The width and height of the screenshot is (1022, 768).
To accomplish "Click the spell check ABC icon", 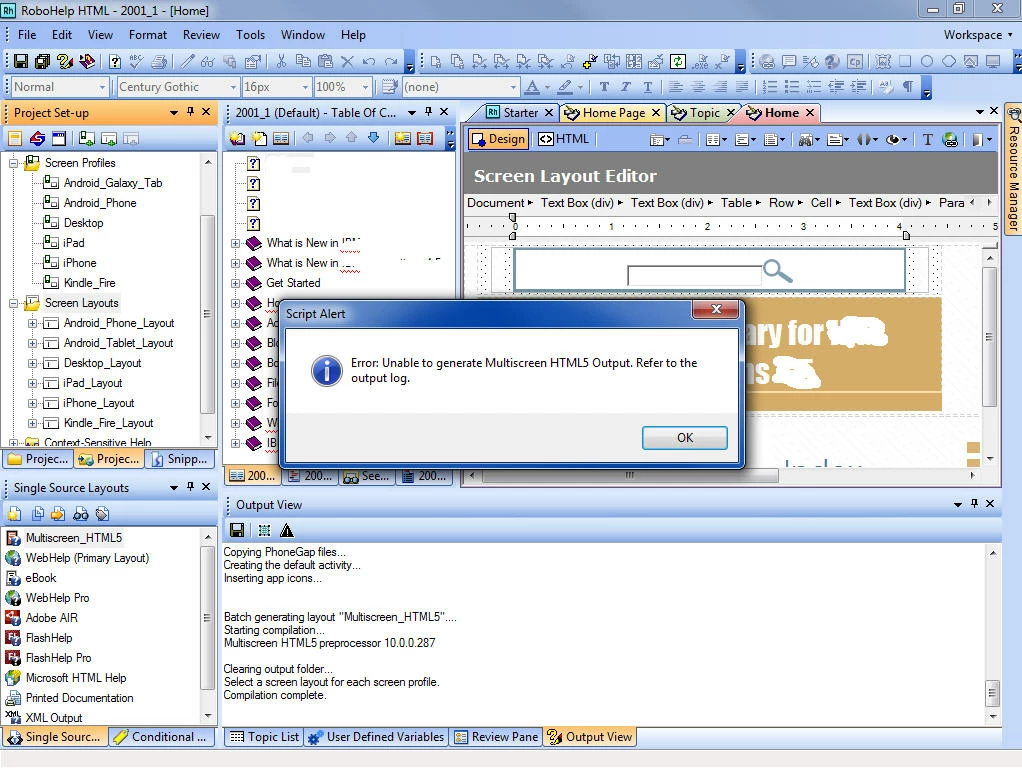I will [x=136, y=61].
